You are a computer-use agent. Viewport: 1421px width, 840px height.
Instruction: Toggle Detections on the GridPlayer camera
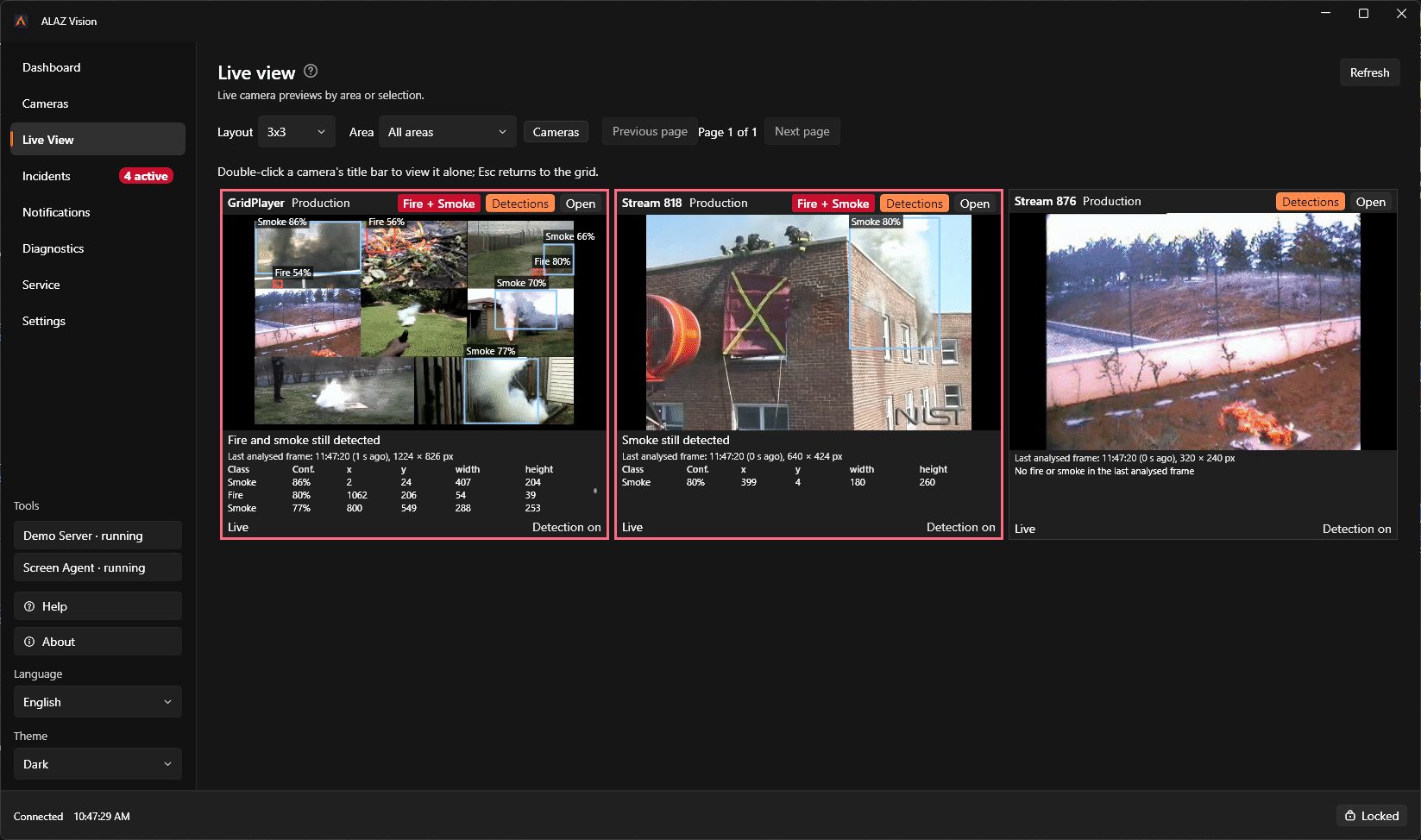tap(520, 204)
